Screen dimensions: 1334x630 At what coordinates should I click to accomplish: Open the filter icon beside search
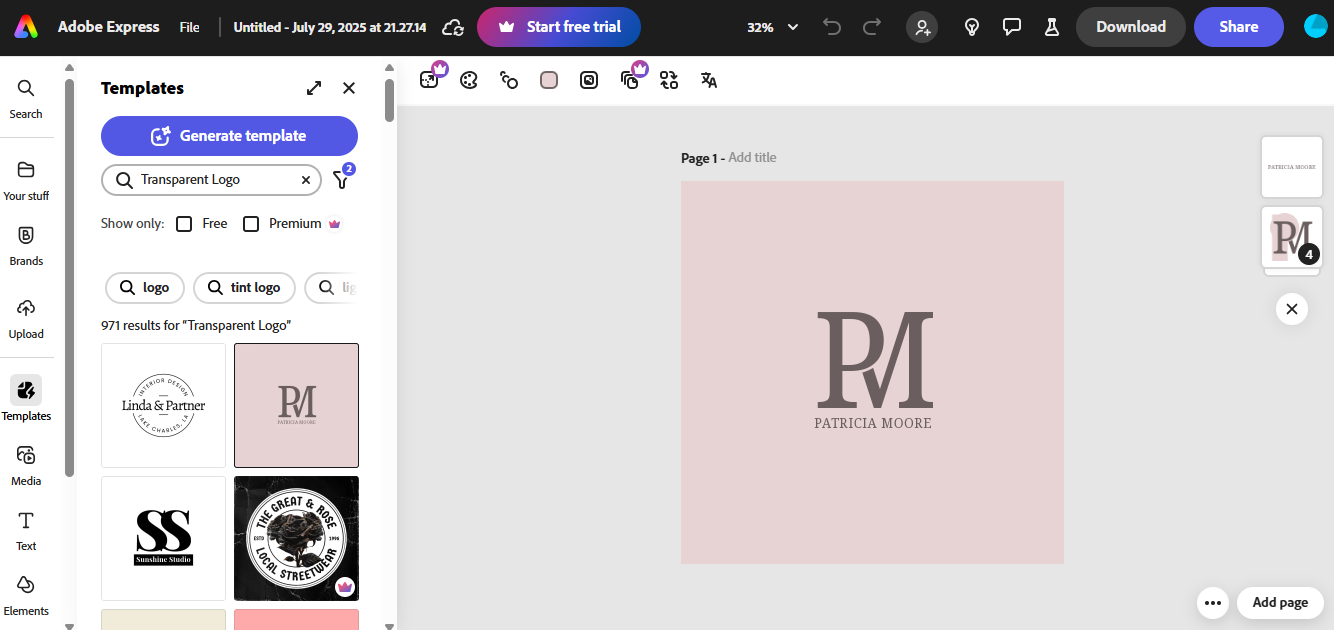coord(341,180)
